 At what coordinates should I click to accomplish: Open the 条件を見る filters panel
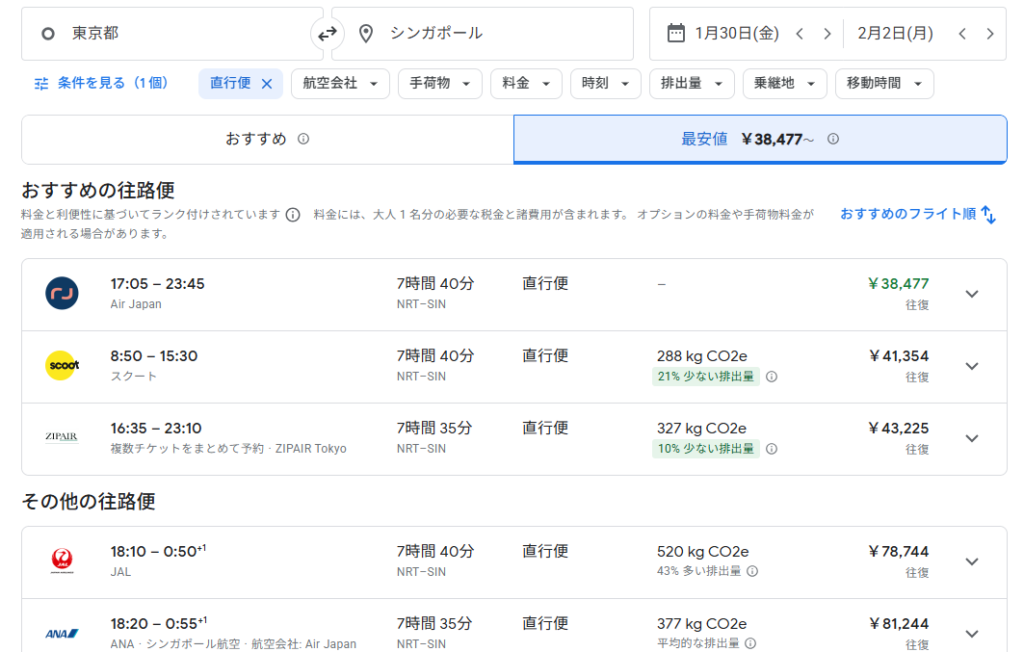tap(101, 84)
